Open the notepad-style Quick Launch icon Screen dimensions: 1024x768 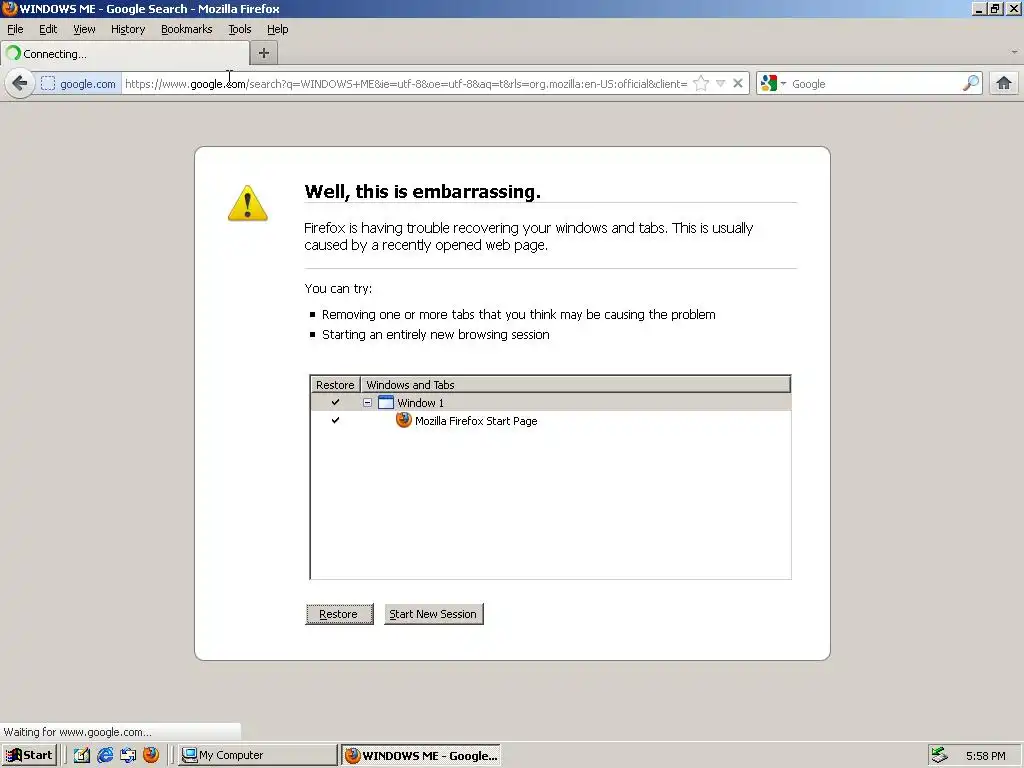[82, 755]
